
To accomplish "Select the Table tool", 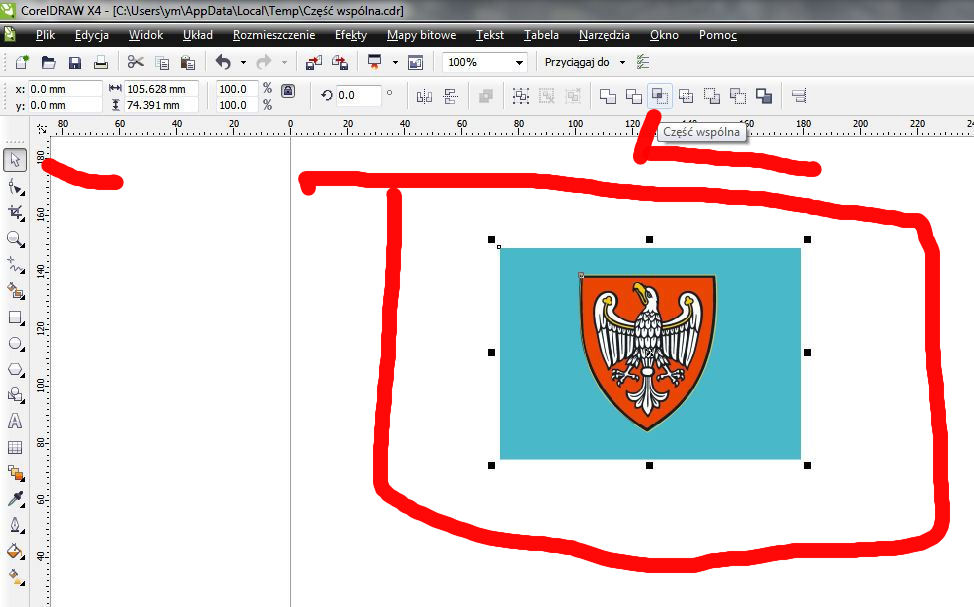I will (15, 448).
